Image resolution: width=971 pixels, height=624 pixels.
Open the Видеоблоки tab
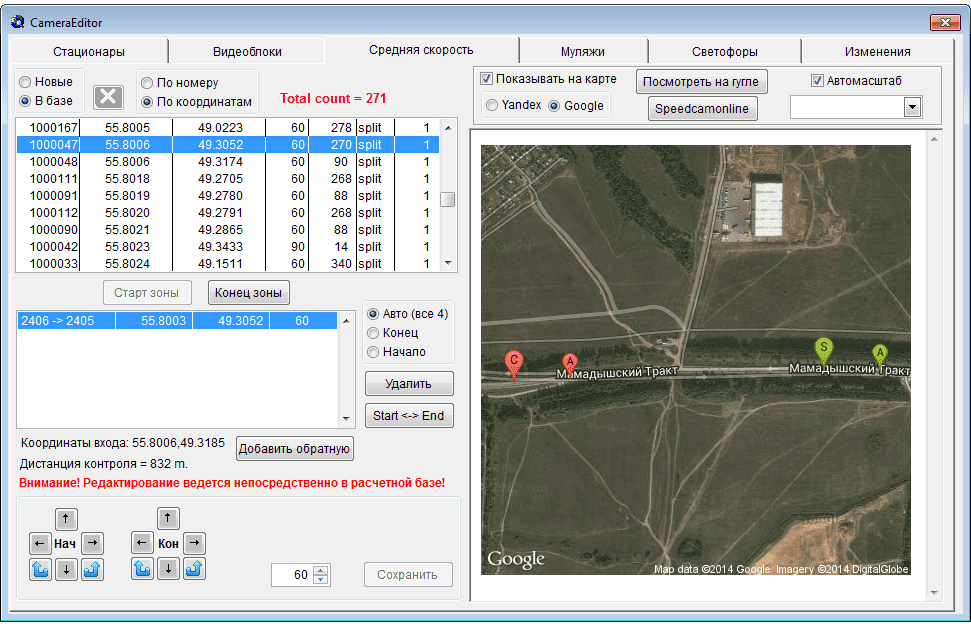click(x=247, y=51)
